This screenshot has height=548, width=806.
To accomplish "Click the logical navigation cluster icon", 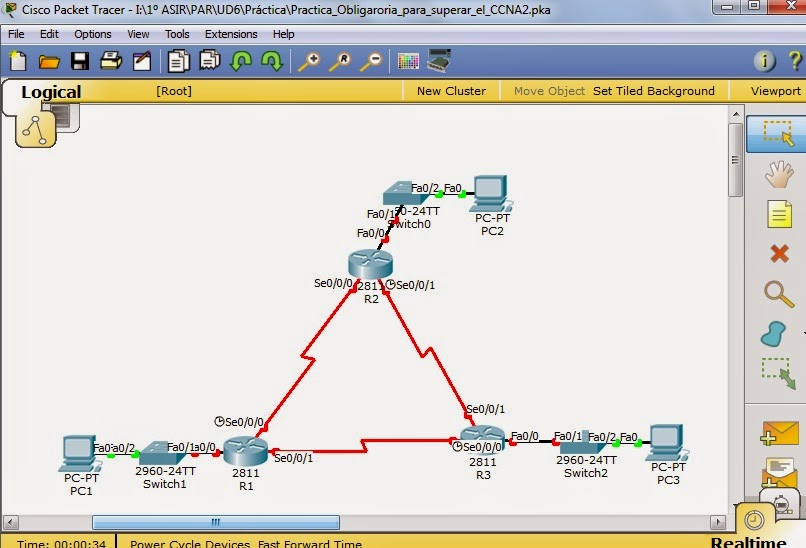I will 35,129.
